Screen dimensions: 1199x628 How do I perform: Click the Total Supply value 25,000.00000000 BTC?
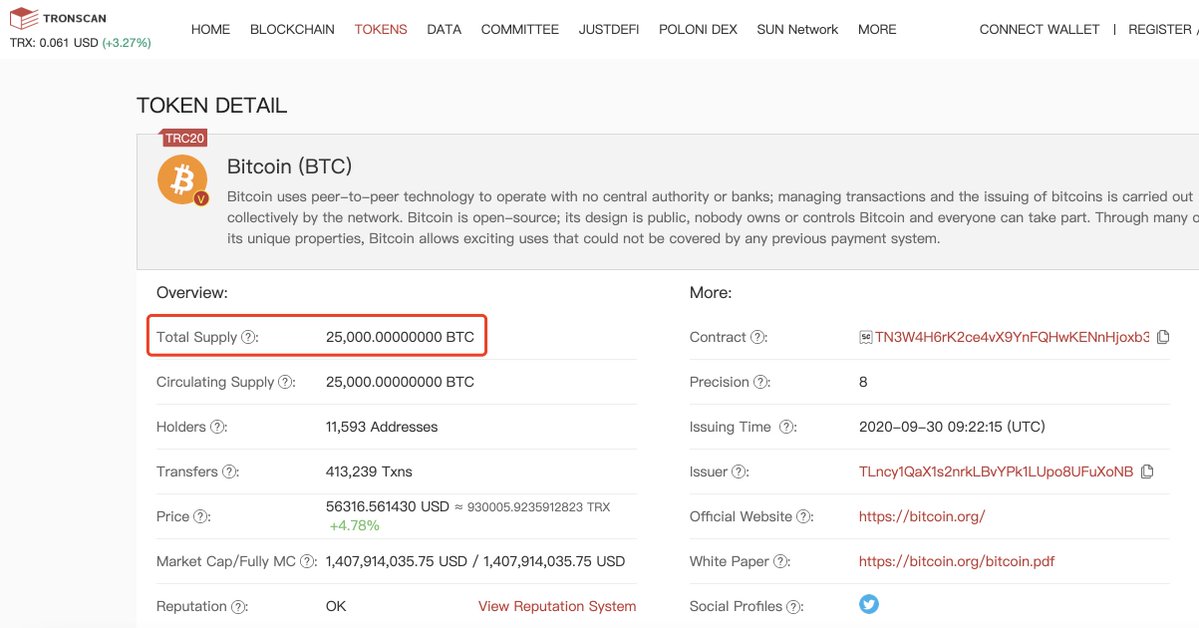[400, 337]
